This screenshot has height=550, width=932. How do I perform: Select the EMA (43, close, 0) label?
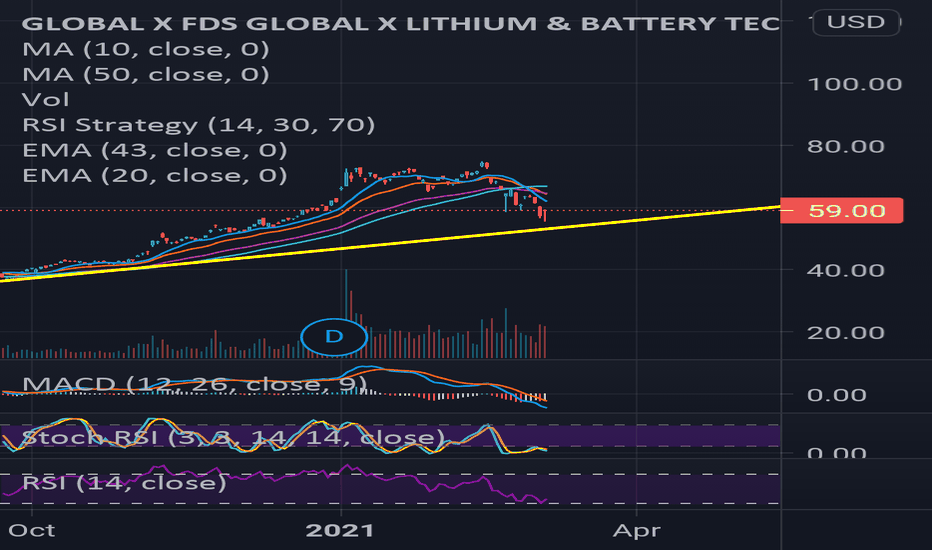click(155, 150)
